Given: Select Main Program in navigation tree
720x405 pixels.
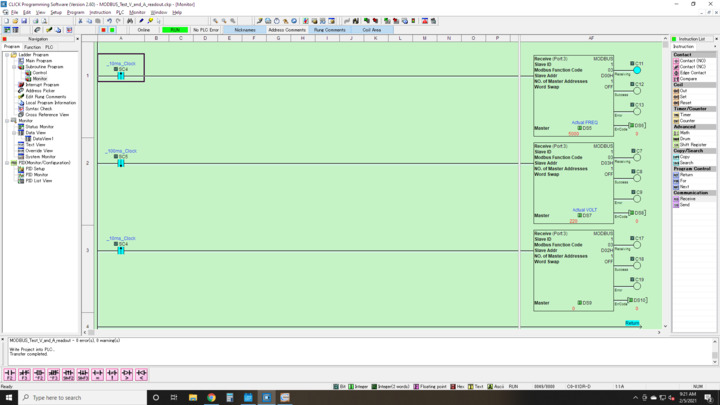Looking at the screenshot, I should (39, 61).
